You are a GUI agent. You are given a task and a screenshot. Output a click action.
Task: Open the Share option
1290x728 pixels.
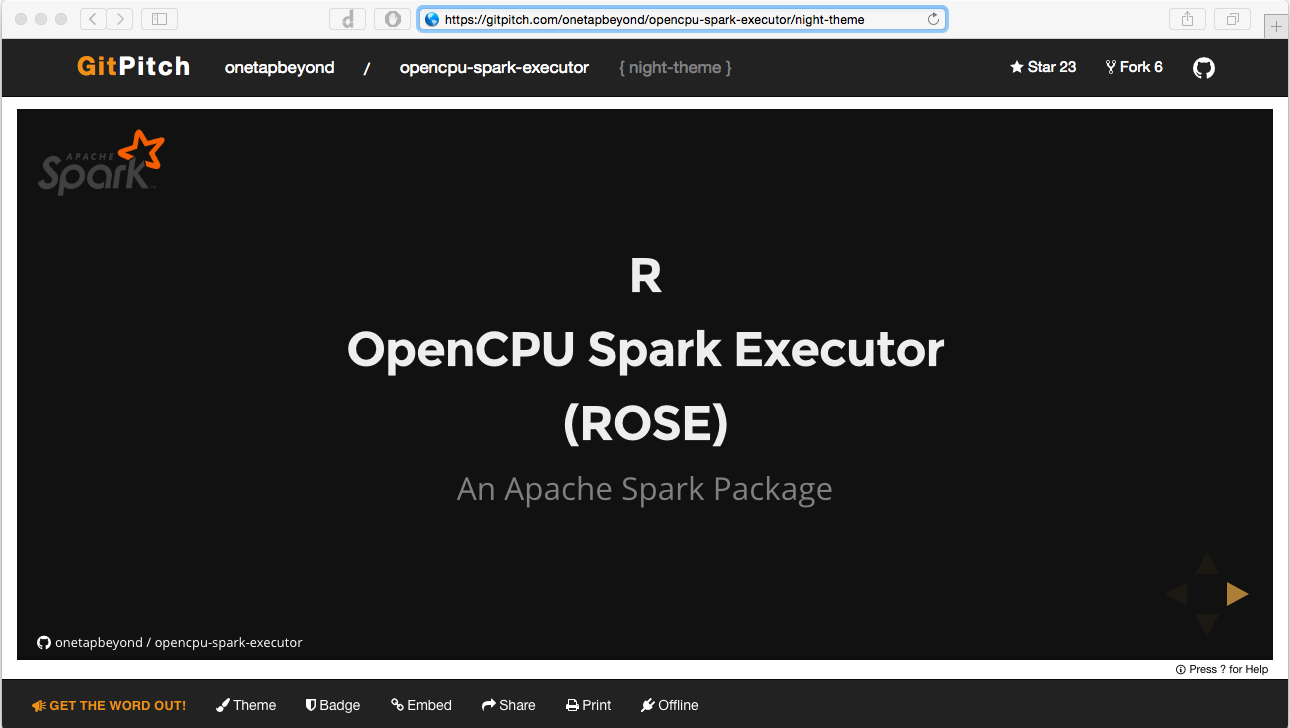pos(508,705)
